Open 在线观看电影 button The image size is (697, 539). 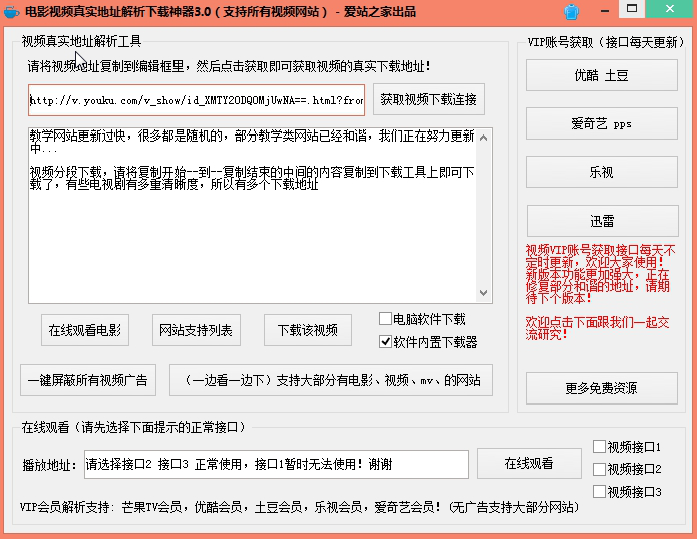85,330
